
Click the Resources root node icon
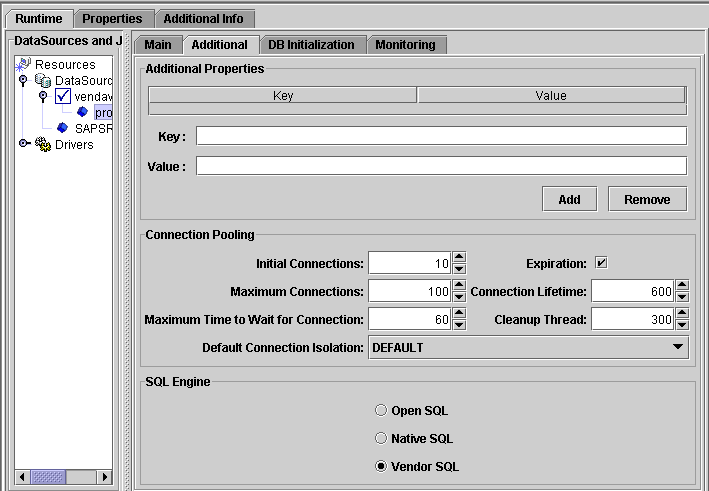(x=24, y=64)
